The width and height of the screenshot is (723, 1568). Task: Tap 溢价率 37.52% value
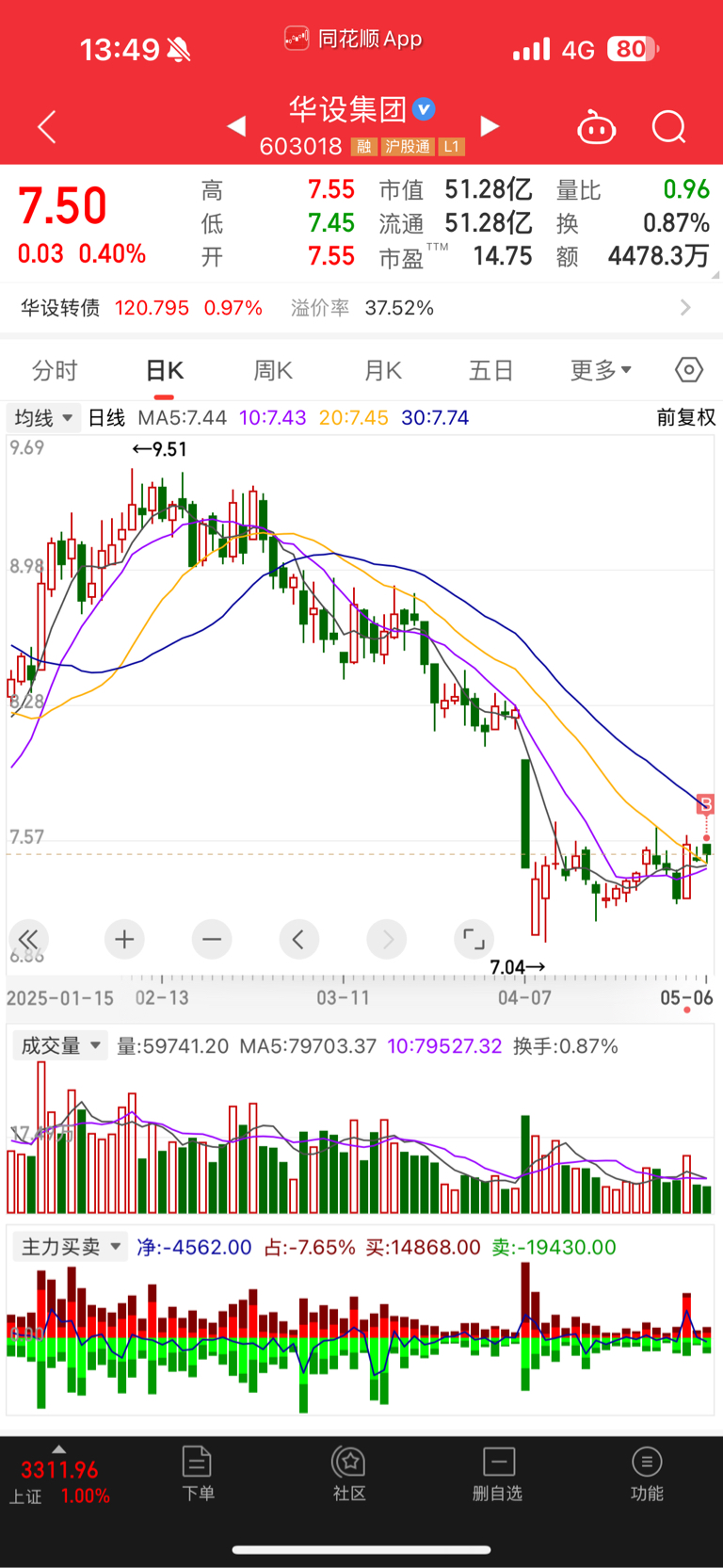(x=399, y=308)
